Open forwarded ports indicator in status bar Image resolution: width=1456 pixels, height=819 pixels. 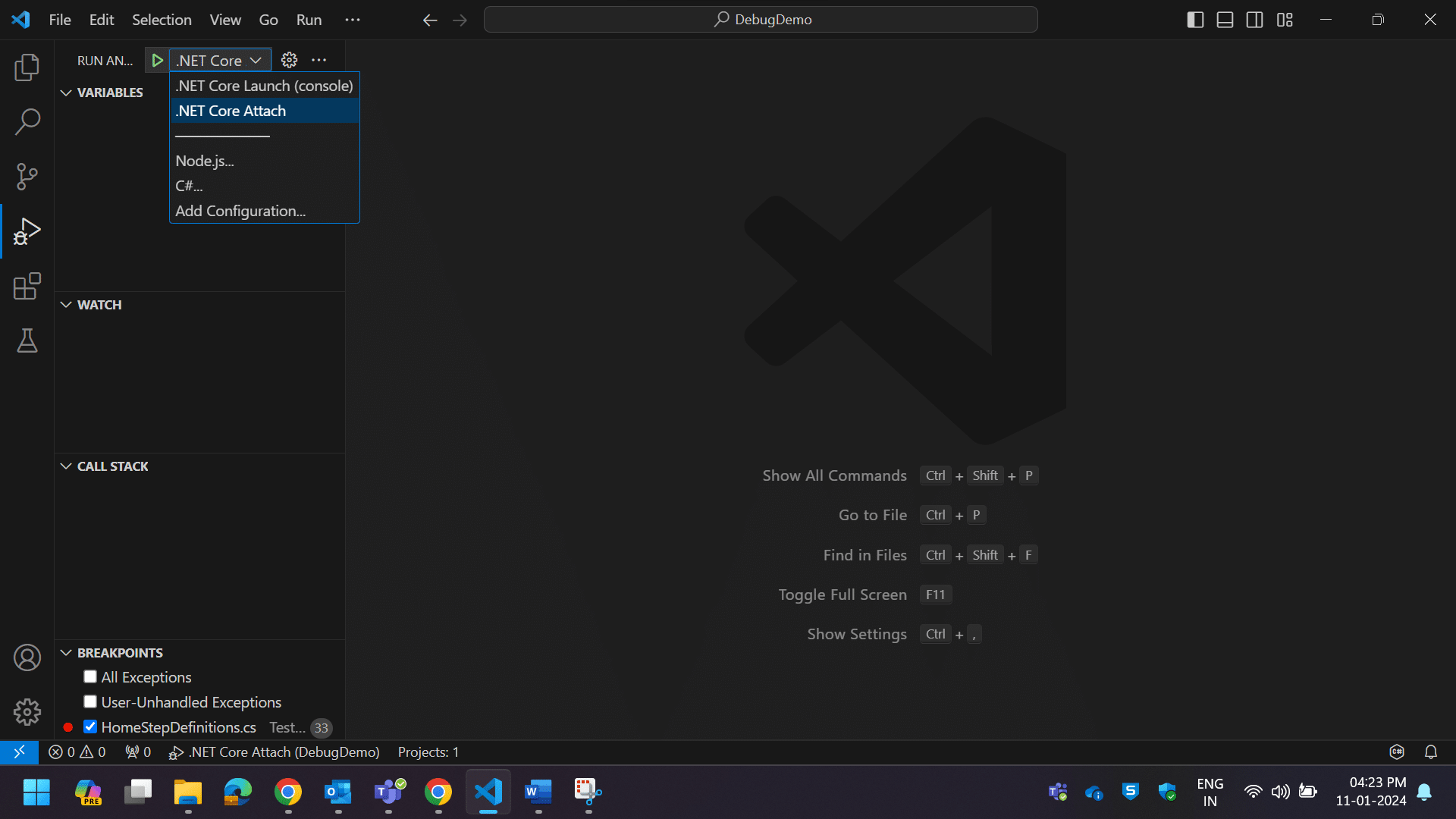point(138,752)
